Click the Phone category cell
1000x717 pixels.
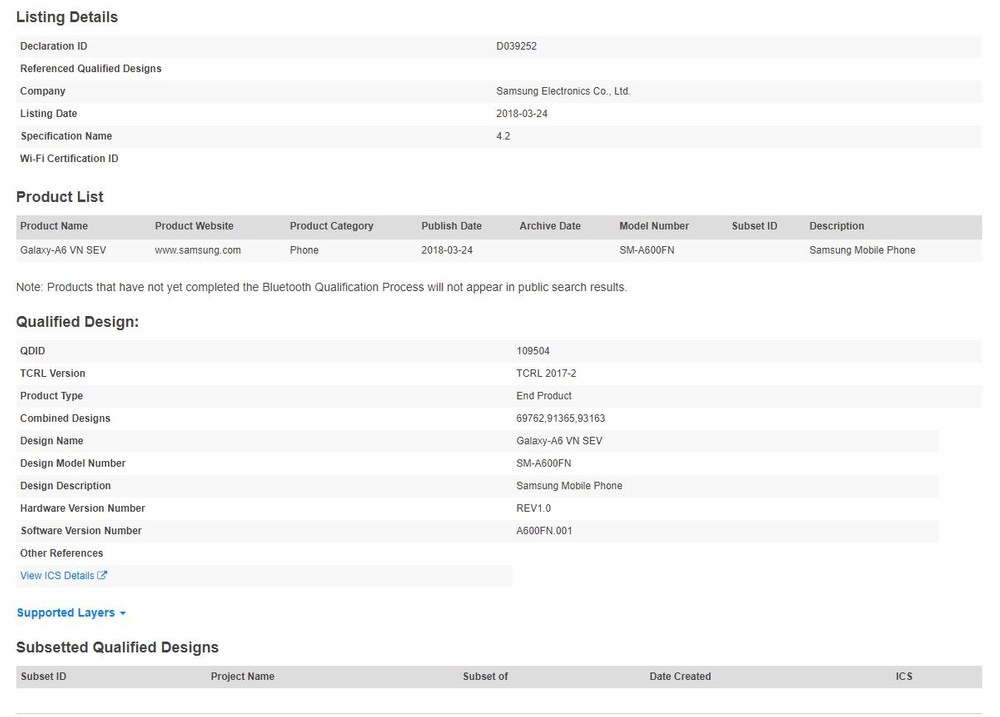tap(304, 250)
